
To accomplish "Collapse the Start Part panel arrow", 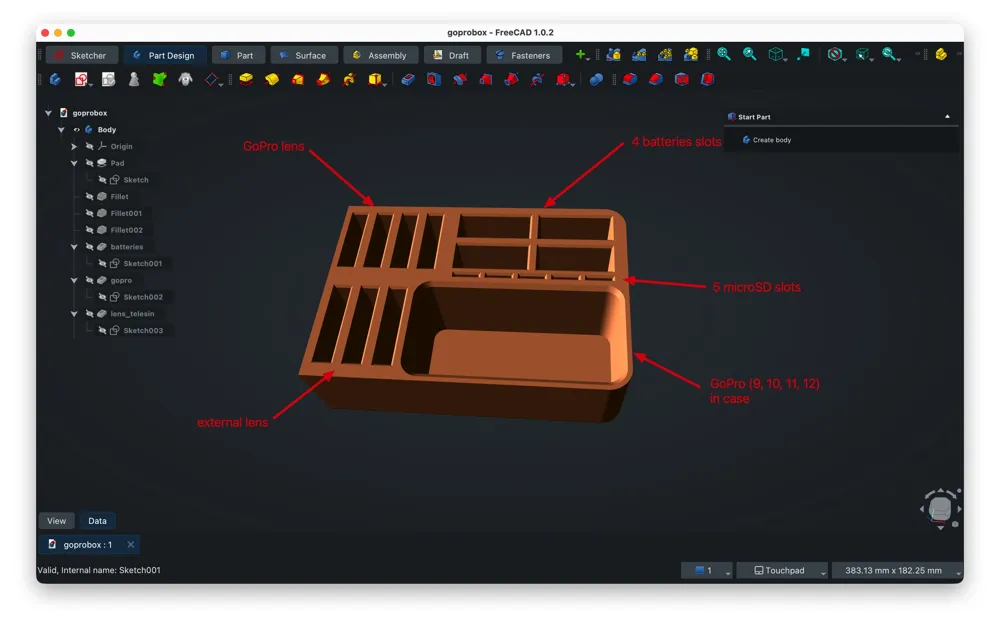I will (948, 117).
